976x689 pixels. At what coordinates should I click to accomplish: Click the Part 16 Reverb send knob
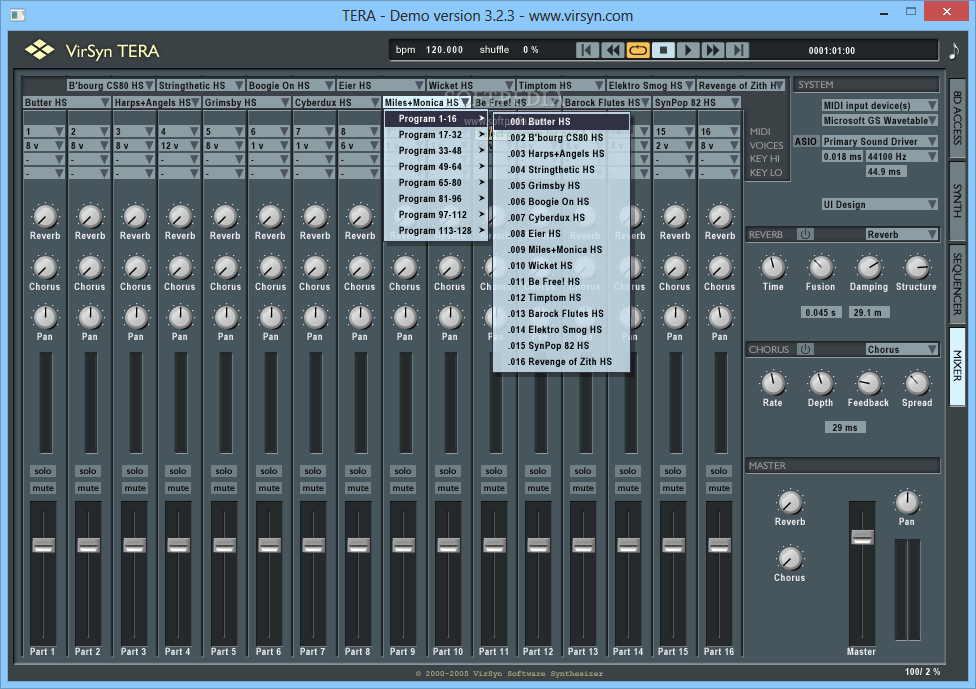pyautogui.click(x=720, y=217)
